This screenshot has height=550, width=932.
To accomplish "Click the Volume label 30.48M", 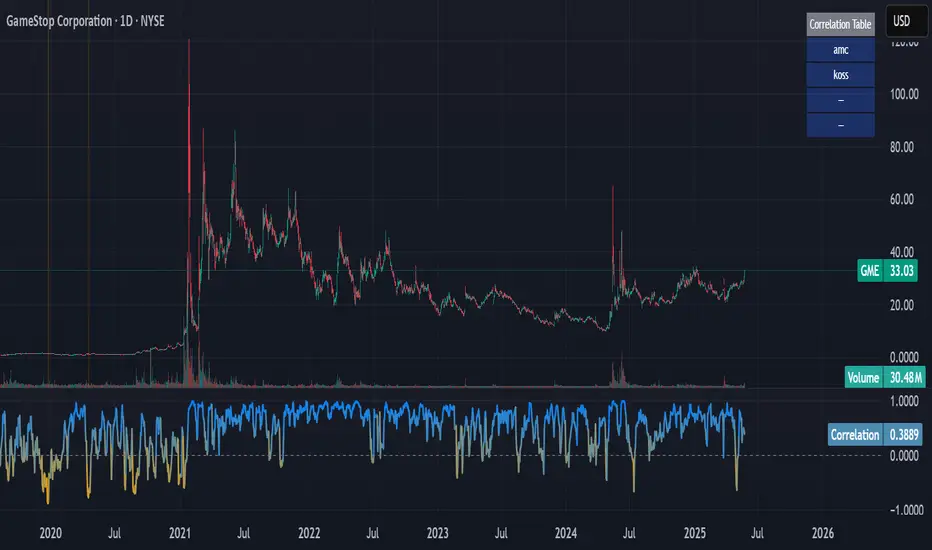I will click(x=884, y=377).
